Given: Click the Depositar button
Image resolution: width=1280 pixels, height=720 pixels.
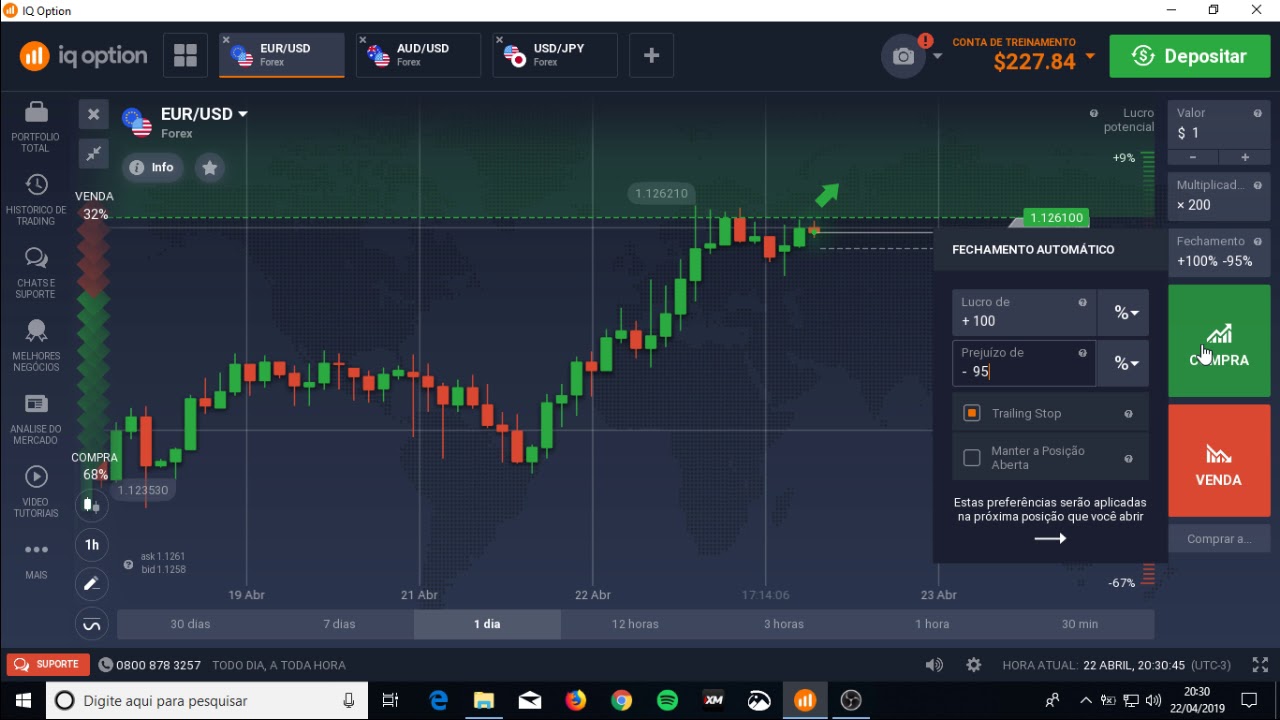Looking at the screenshot, I should coord(1190,56).
